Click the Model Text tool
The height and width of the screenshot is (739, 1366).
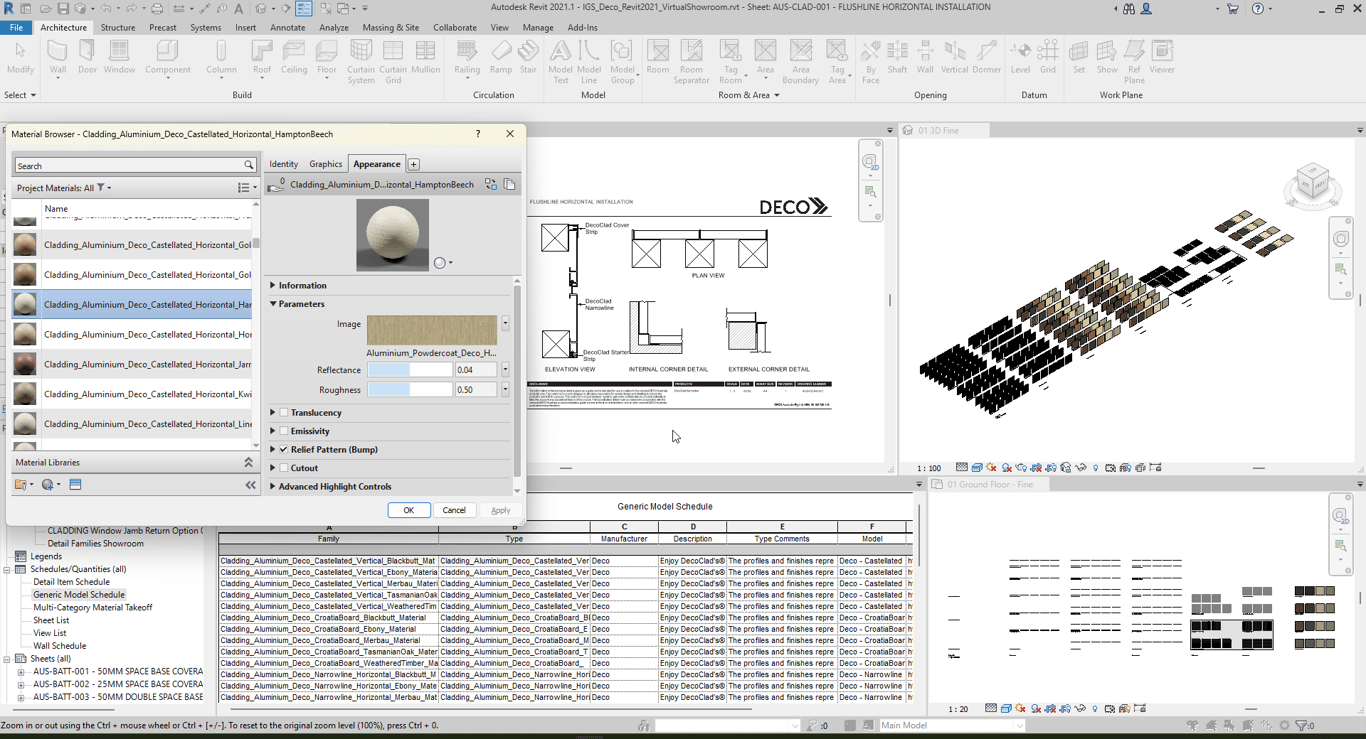coord(560,56)
